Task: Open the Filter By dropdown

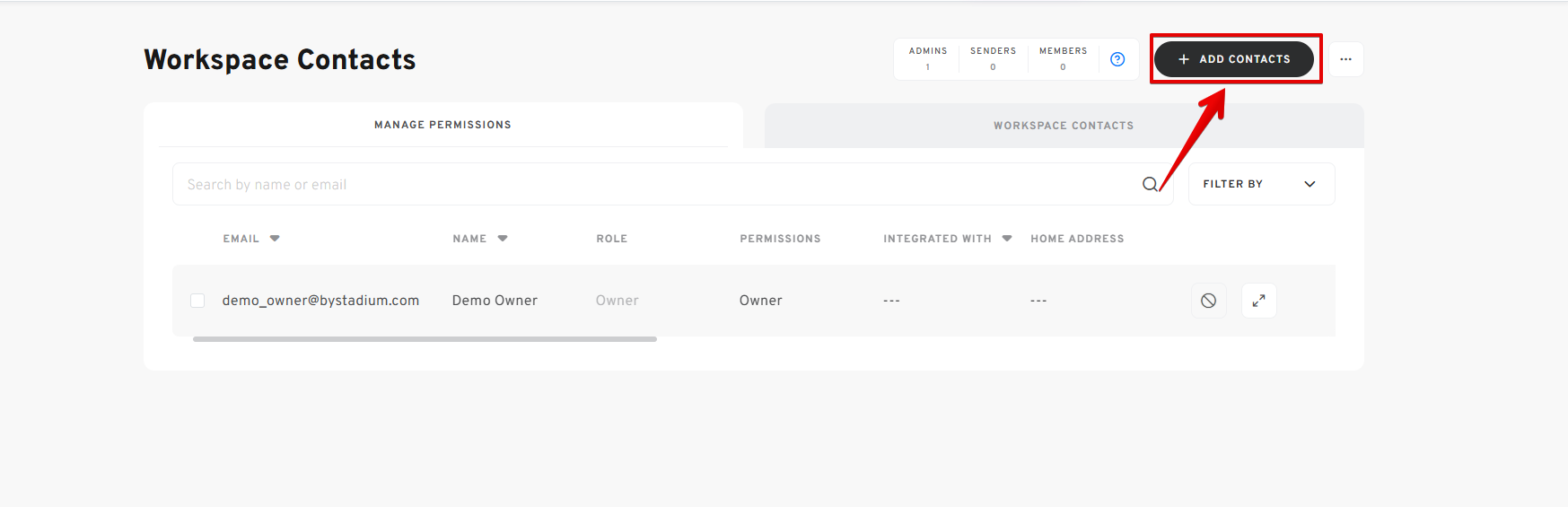Action: click(x=1260, y=184)
